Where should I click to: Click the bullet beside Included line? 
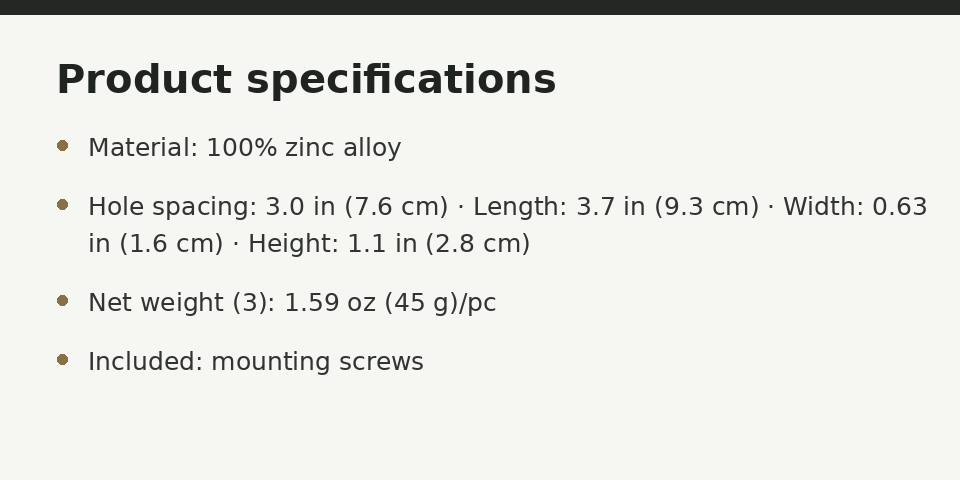point(62,359)
